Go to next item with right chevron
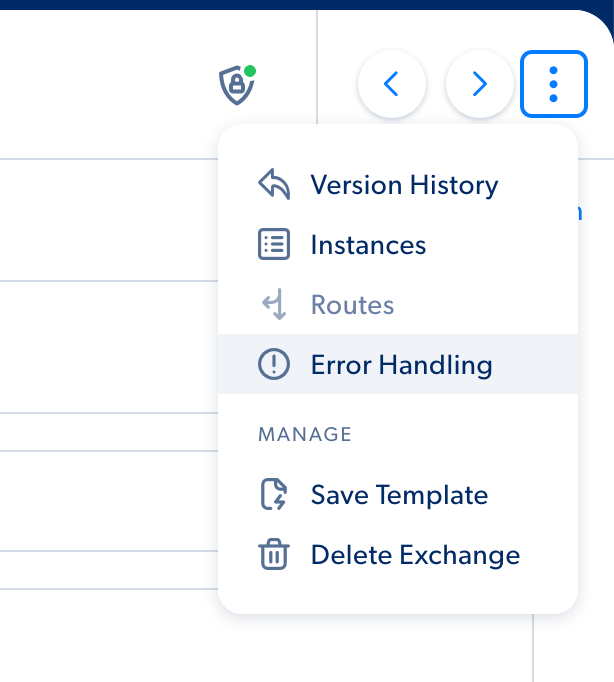This screenshot has width=614, height=682. coord(480,84)
